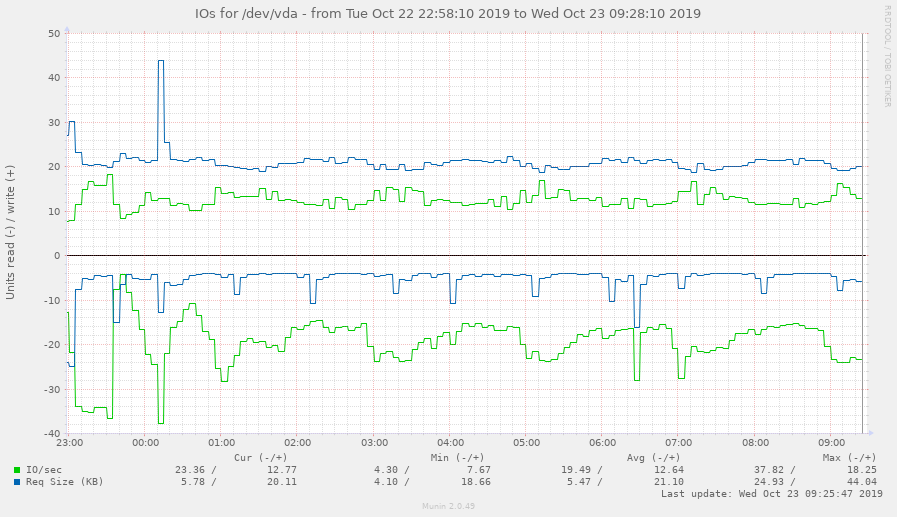Click the 40 y-axis tick label
This screenshot has width=897, height=517.
tap(54, 78)
